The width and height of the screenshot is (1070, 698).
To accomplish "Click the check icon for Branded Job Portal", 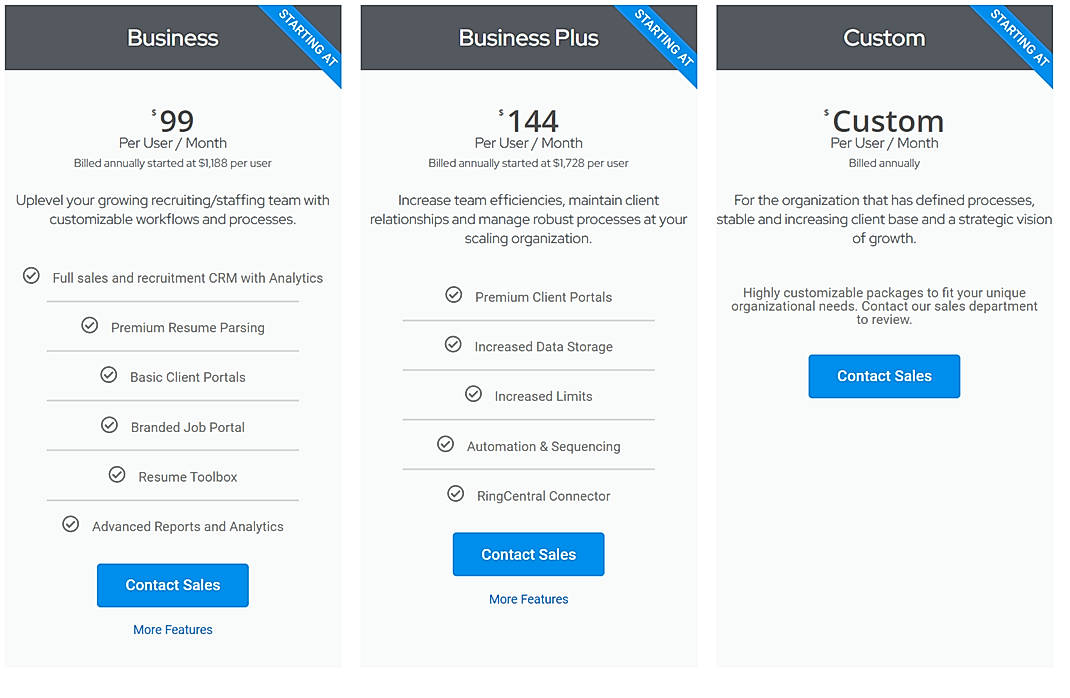I will (x=109, y=424).
